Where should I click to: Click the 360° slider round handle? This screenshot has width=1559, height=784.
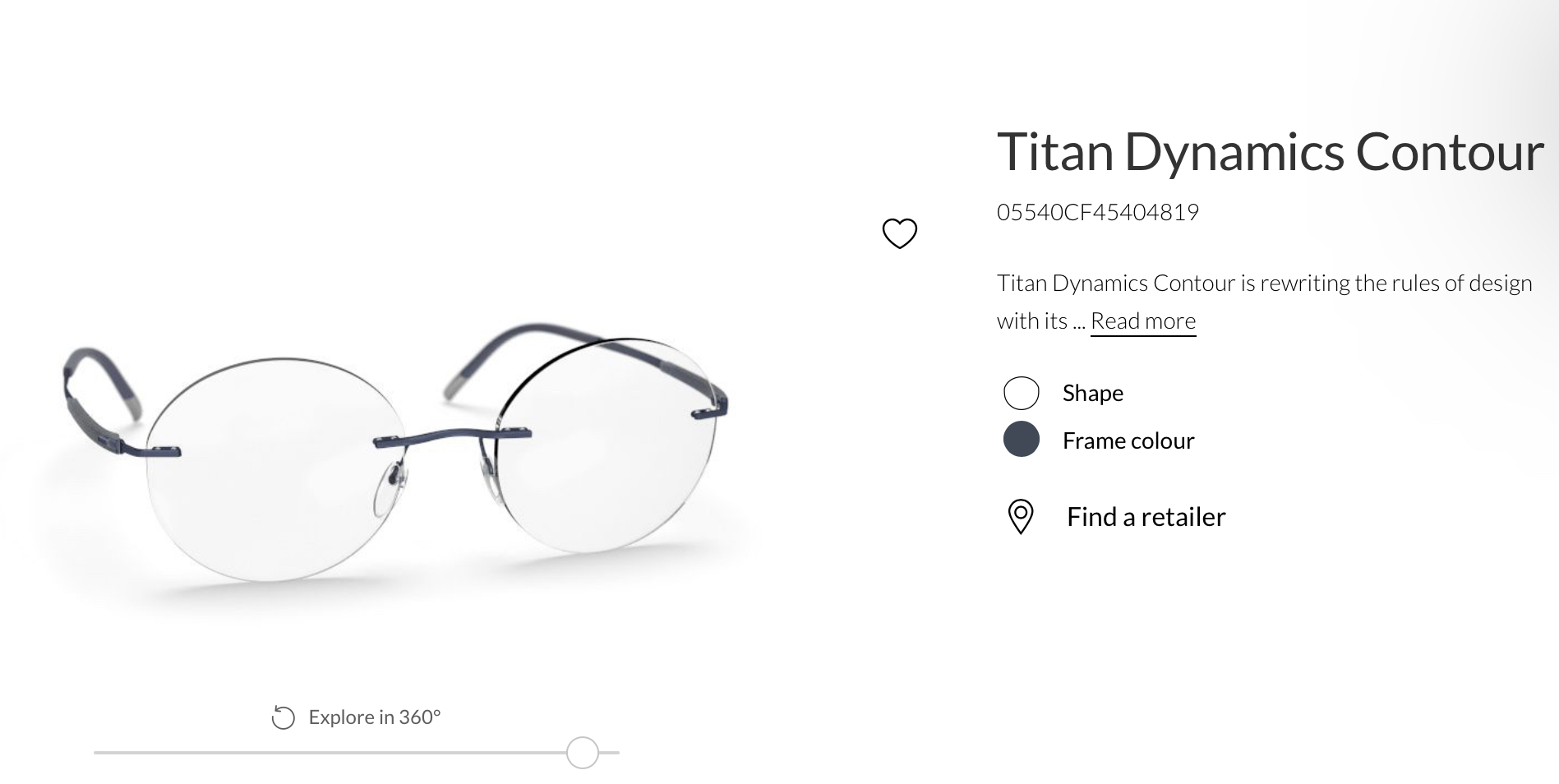[582, 752]
